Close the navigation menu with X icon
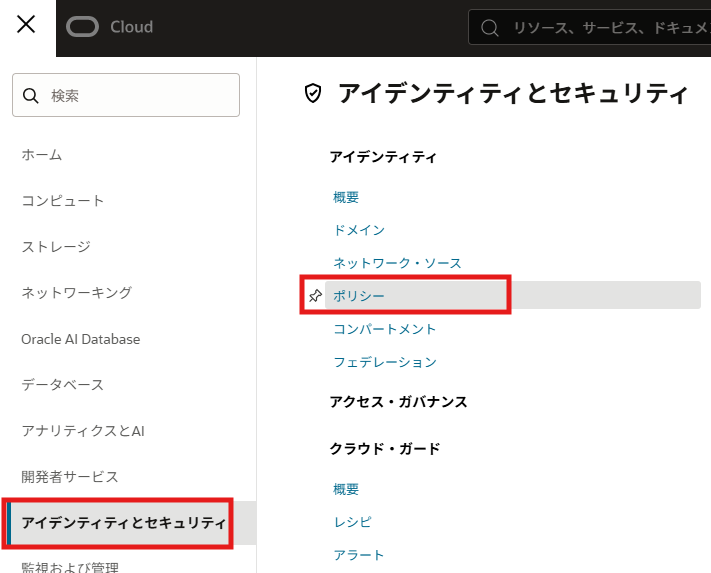The height and width of the screenshot is (573, 711). click(27, 25)
